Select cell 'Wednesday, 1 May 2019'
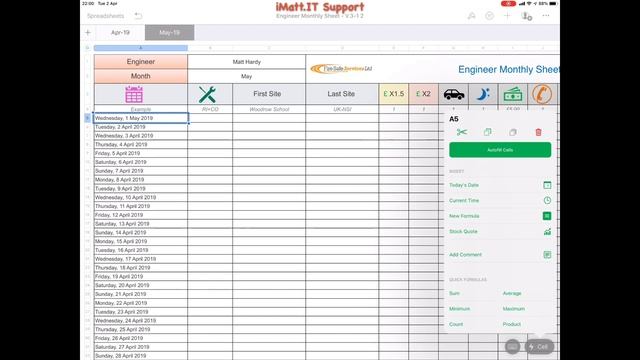The width and height of the screenshot is (640, 360). [x=141, y=118]
